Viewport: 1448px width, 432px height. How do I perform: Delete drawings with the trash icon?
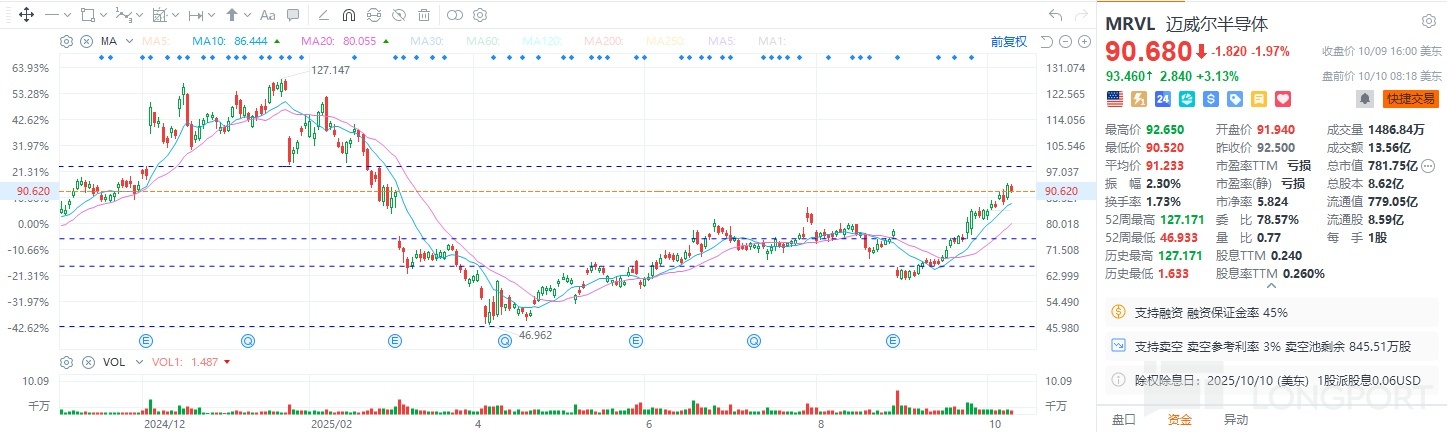425,15
